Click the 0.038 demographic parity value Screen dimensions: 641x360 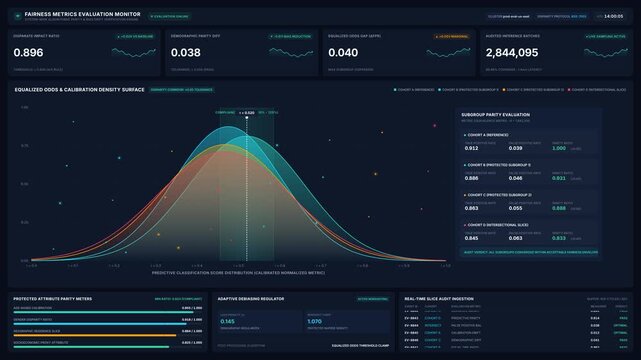click(186, 53)
